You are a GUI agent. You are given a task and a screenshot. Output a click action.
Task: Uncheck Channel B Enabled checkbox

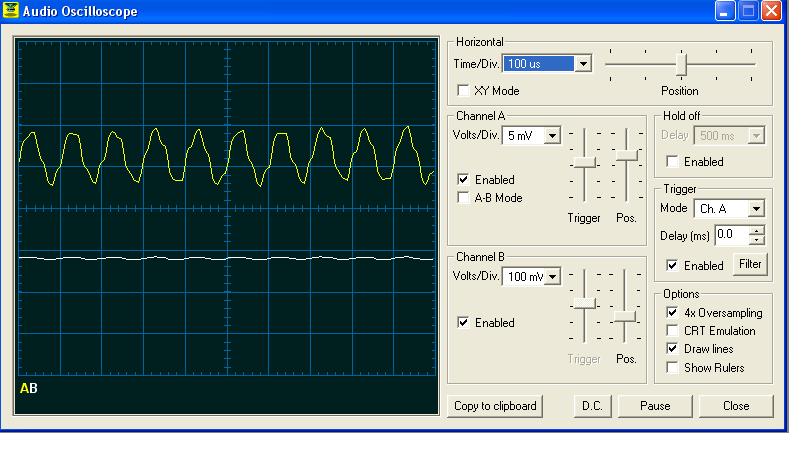(464, 323)
